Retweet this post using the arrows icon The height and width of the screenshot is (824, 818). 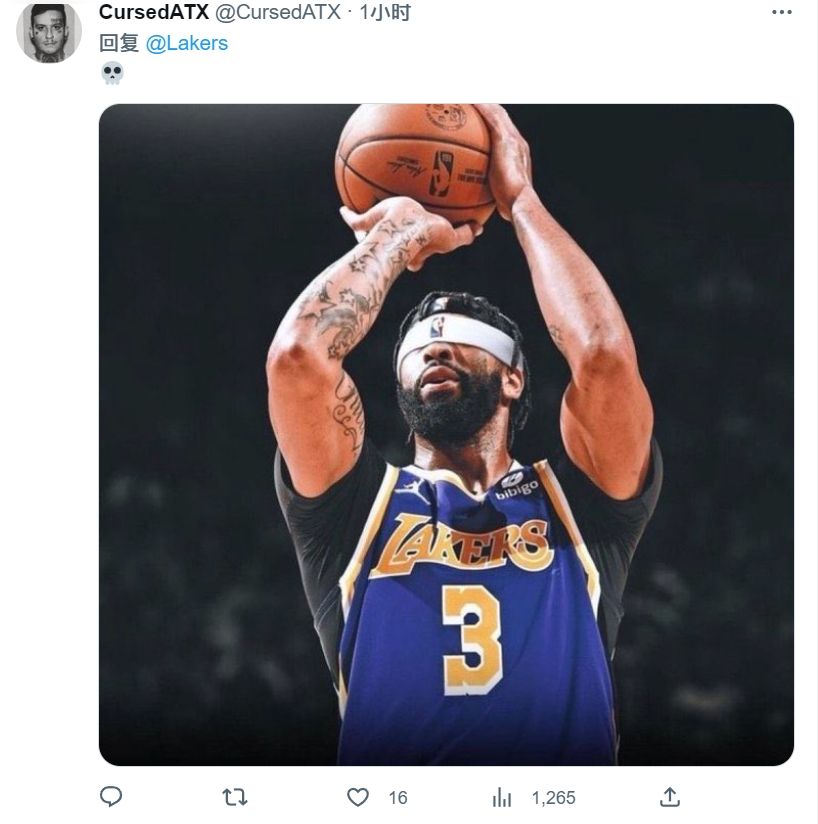point(235,797)
